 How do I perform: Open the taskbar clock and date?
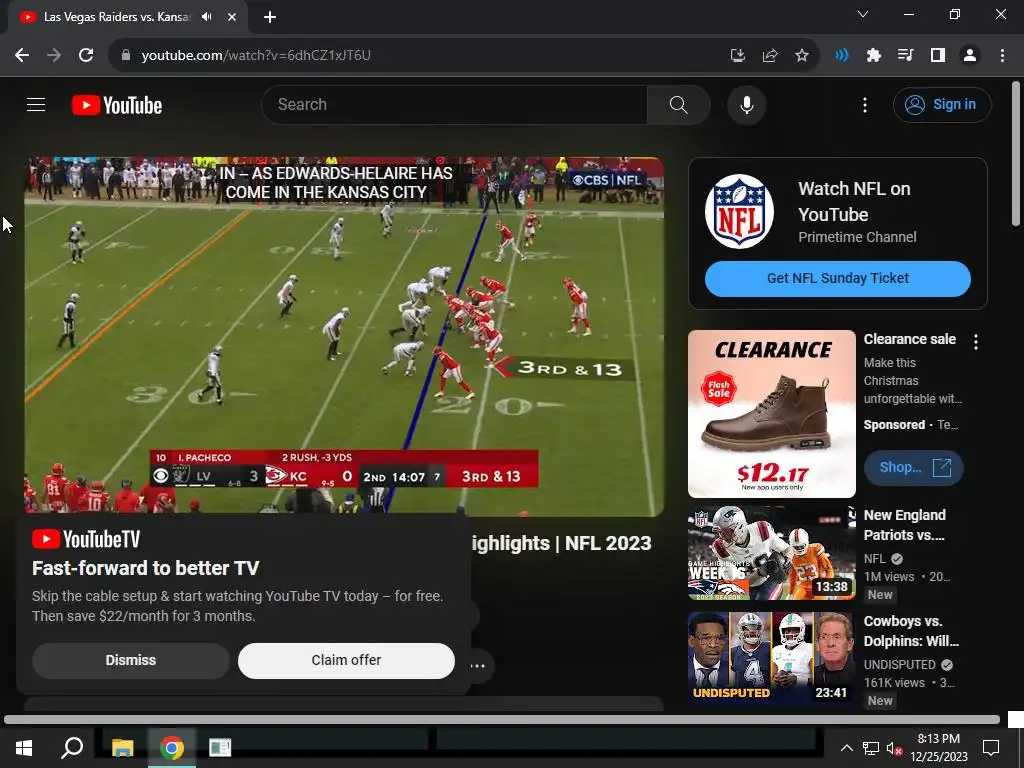[938, 748]
